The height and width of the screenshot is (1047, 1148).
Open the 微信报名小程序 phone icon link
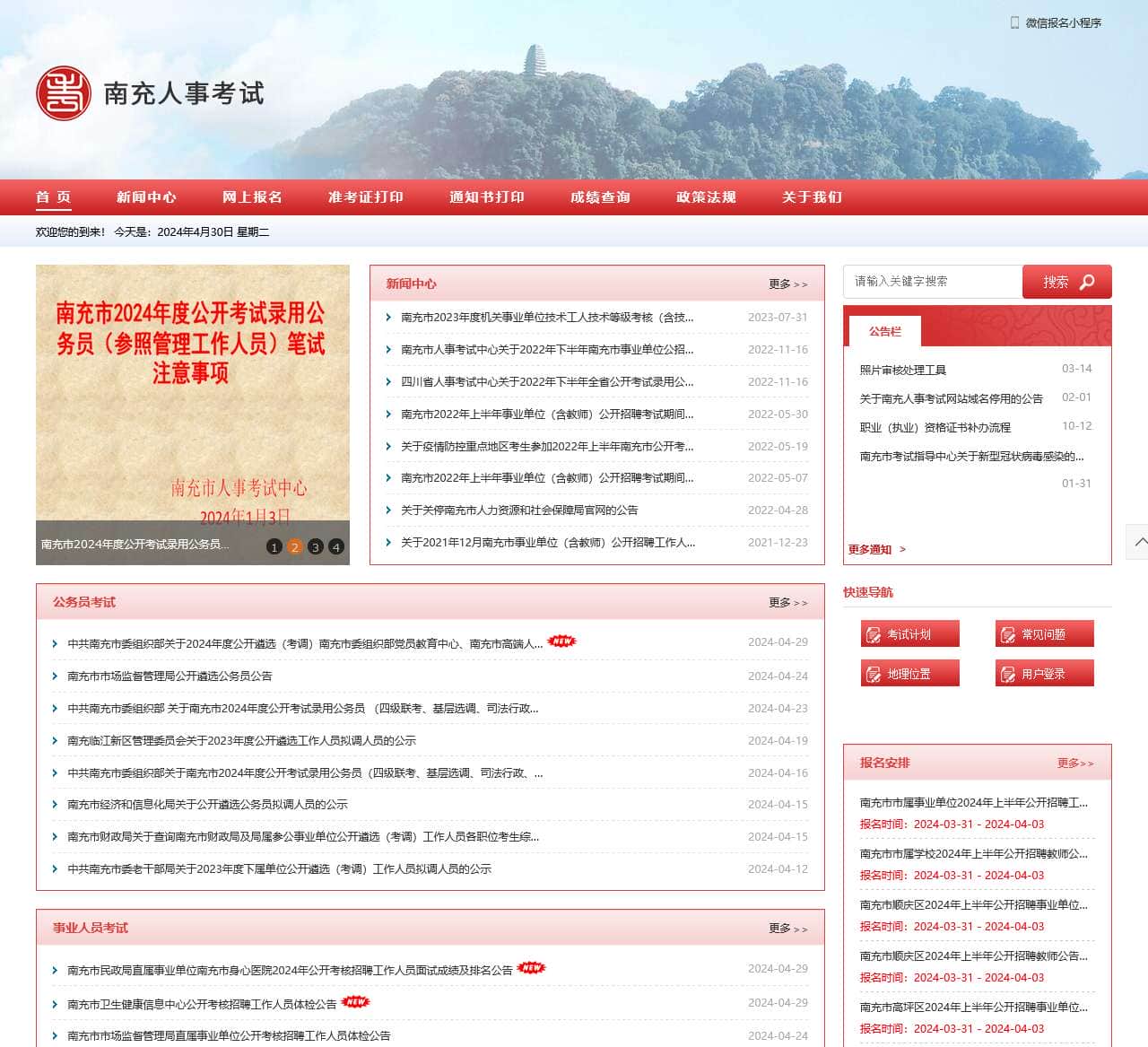[x=1014, y=22]
